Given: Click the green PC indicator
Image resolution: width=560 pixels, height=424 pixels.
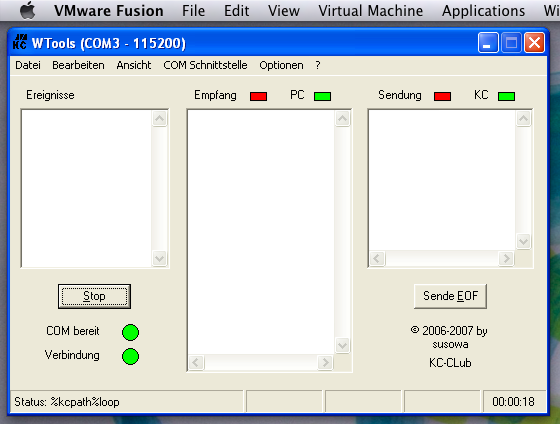Looking at the screenshot, I should pyautogui.click(x=322, y=96).
